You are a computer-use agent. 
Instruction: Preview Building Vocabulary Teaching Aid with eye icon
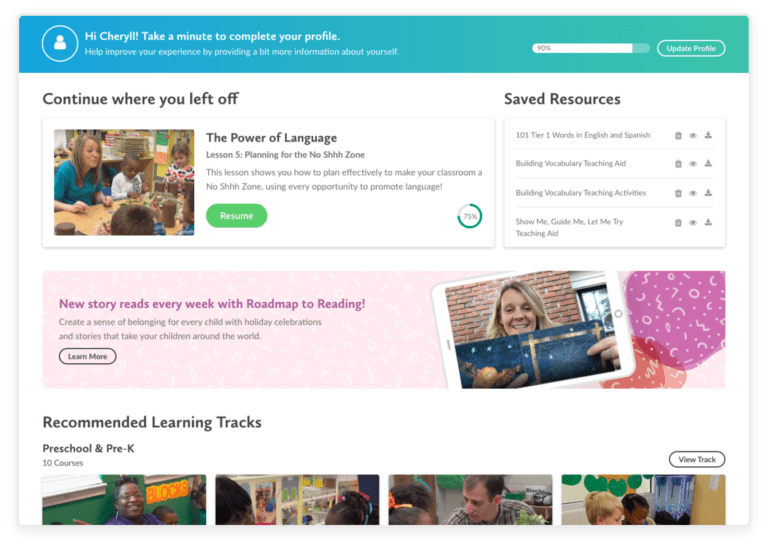coord(693,164)
